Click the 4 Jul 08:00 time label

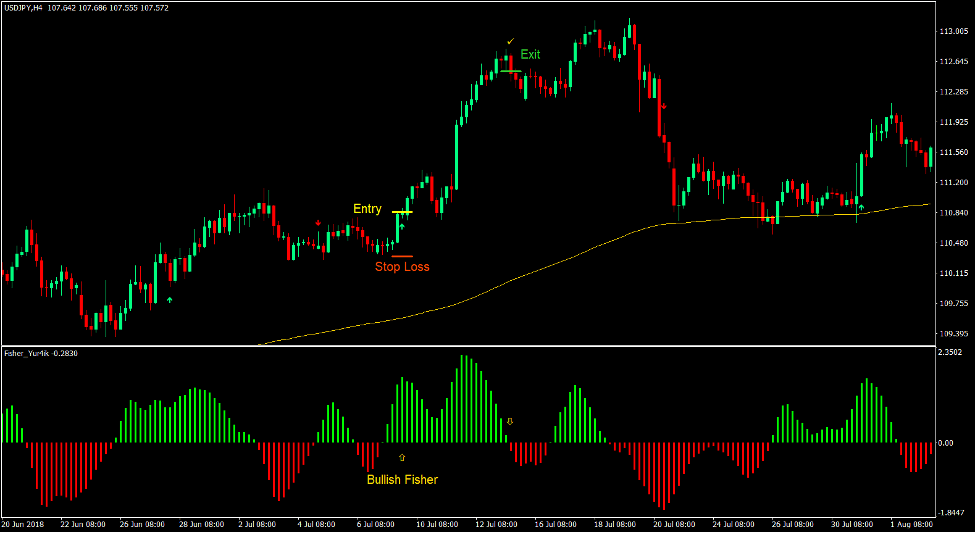(x=317, y=524)
